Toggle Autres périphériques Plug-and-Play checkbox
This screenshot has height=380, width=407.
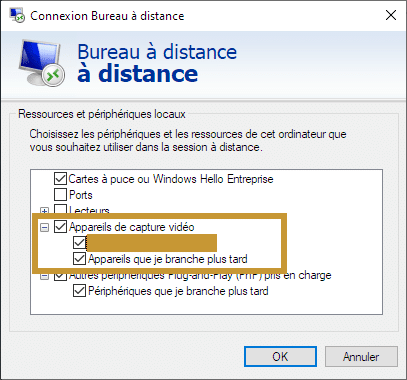click(x=60, y=275)
